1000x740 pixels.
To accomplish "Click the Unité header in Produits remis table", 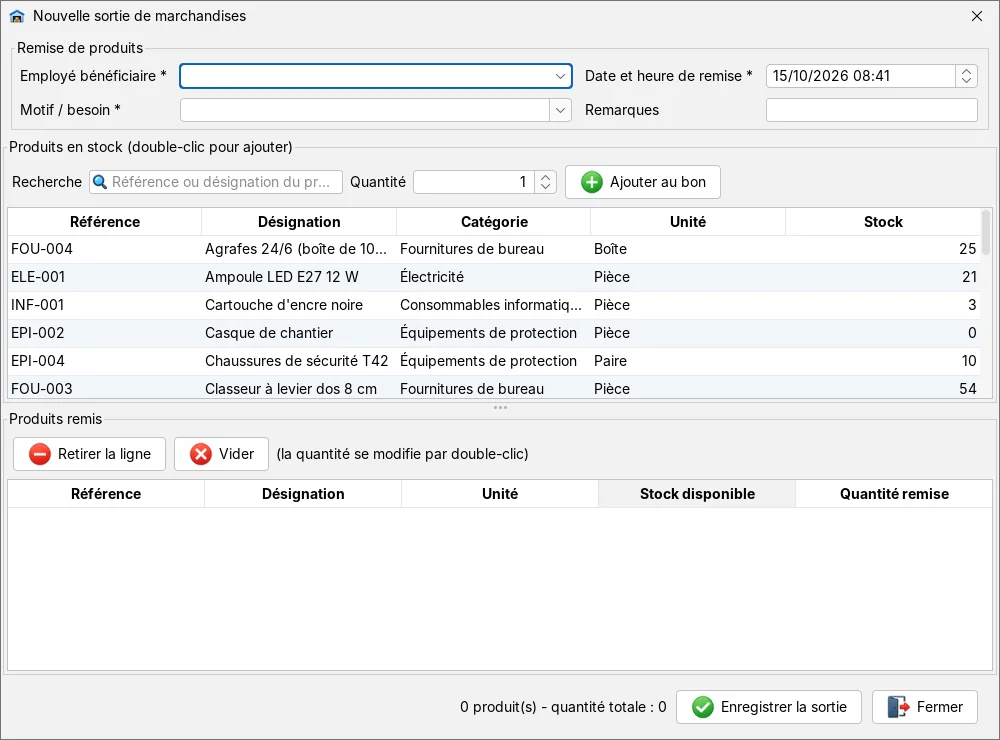I will (500, 494).
